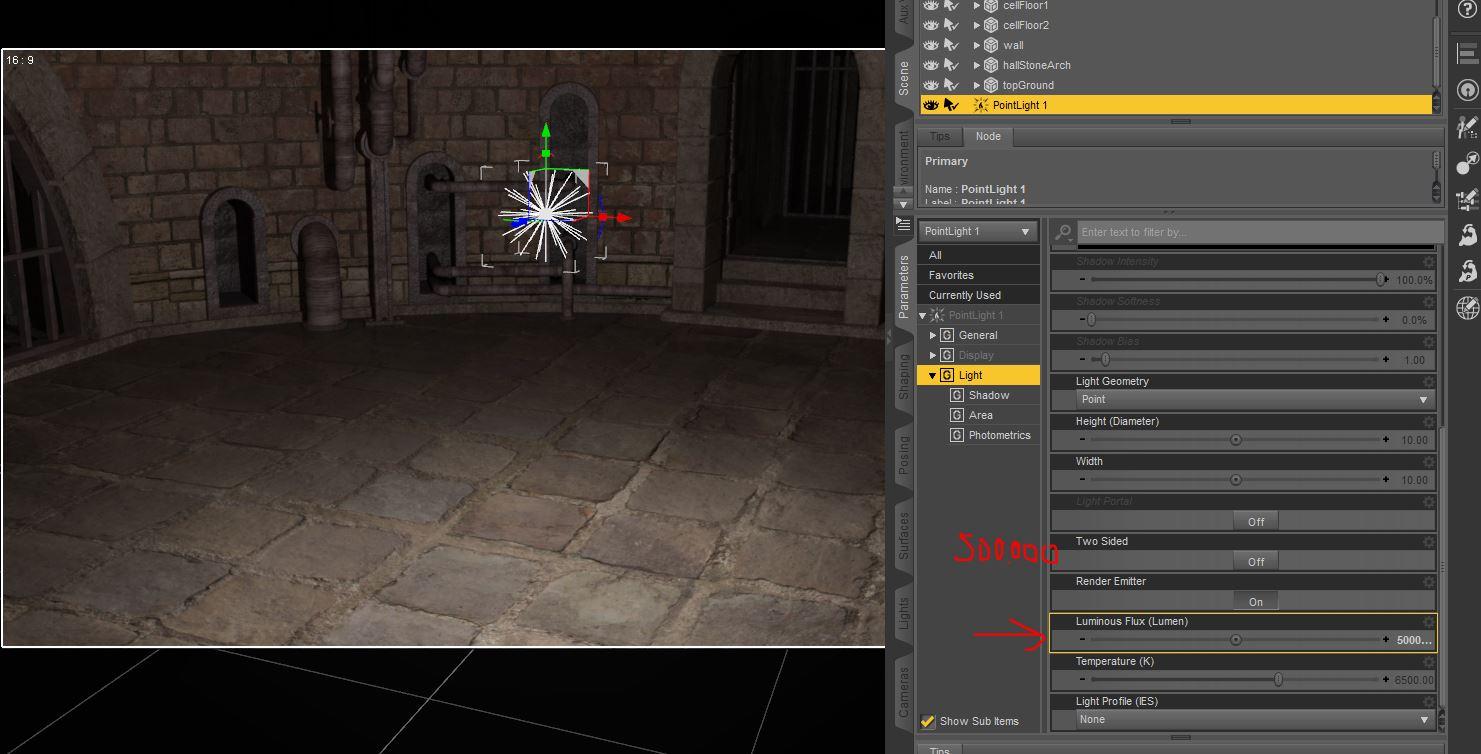Viewport: 1481px width, 754px height.
Task: Click the Temperature (K) slider handle
Action: tap(1278, 680)
